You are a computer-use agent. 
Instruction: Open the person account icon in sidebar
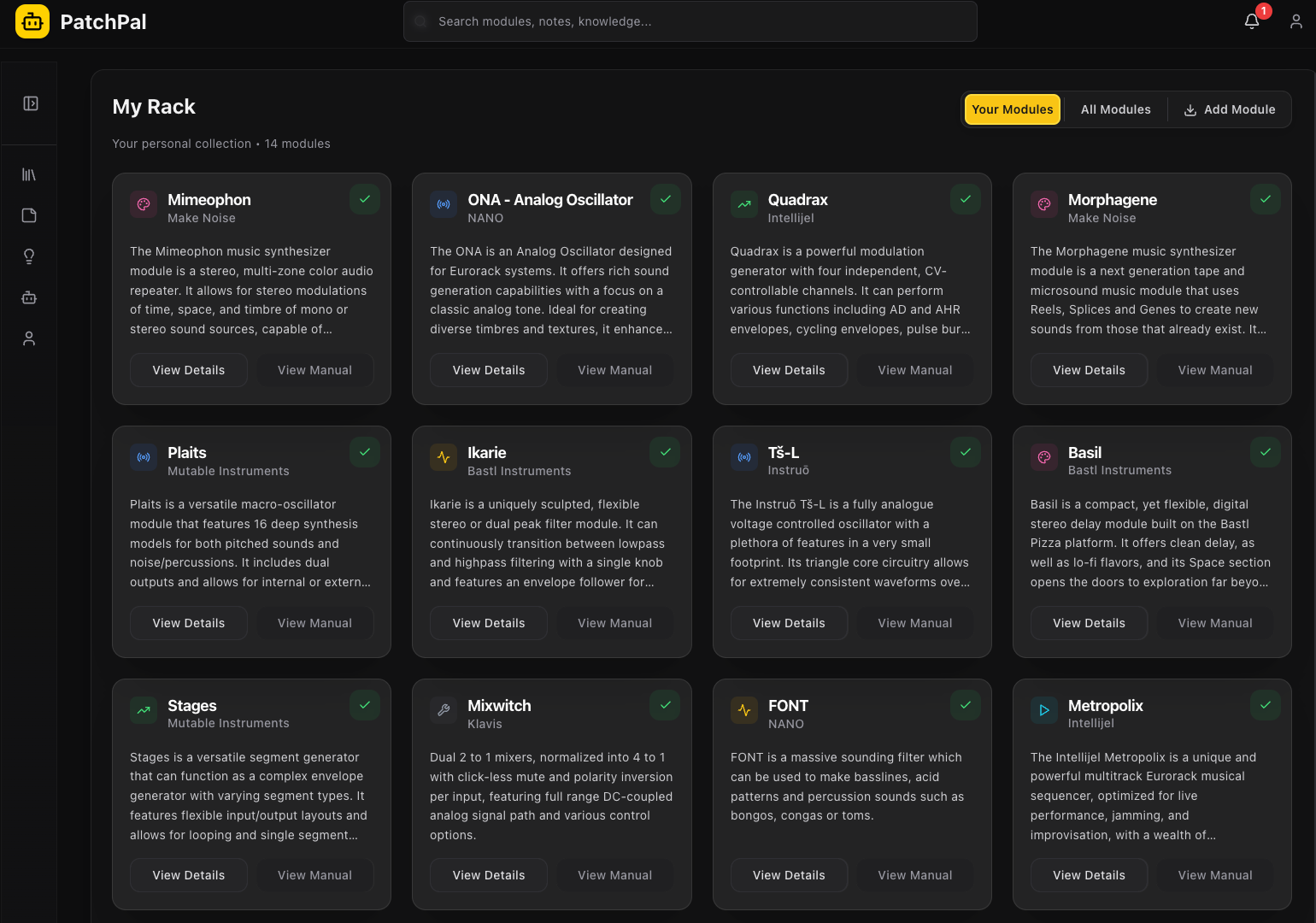tap(29, 338)
